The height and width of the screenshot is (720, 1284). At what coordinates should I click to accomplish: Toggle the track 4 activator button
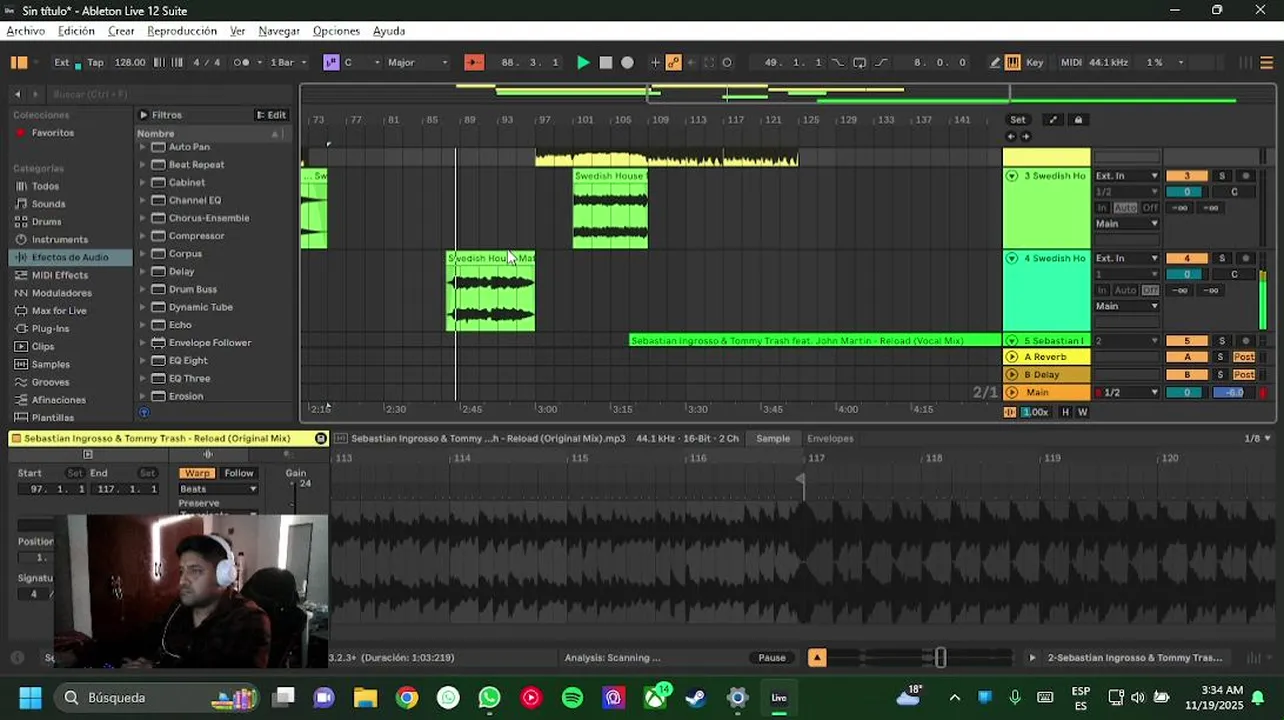(1187, 258)
